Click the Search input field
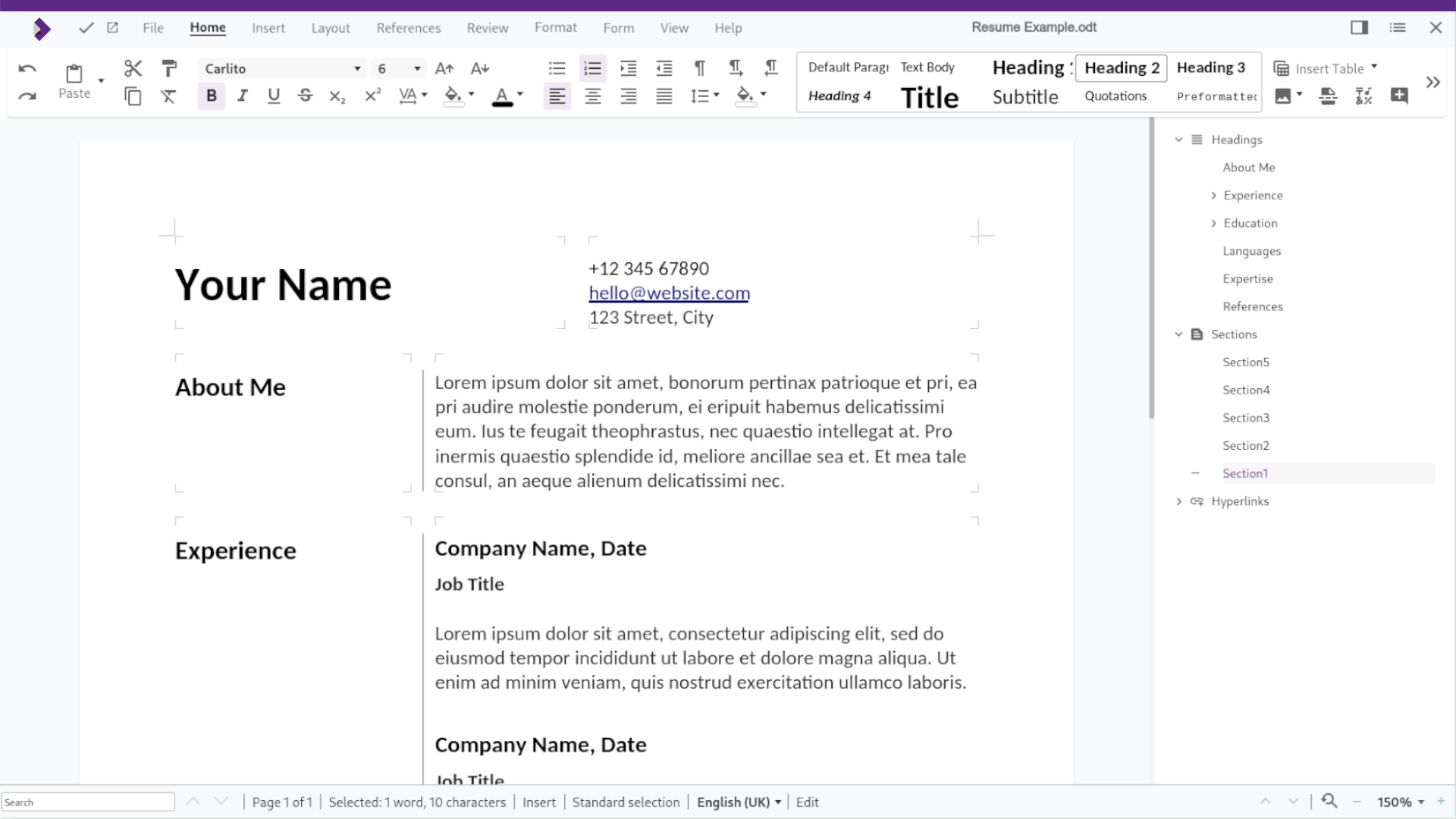 point(88,802)
